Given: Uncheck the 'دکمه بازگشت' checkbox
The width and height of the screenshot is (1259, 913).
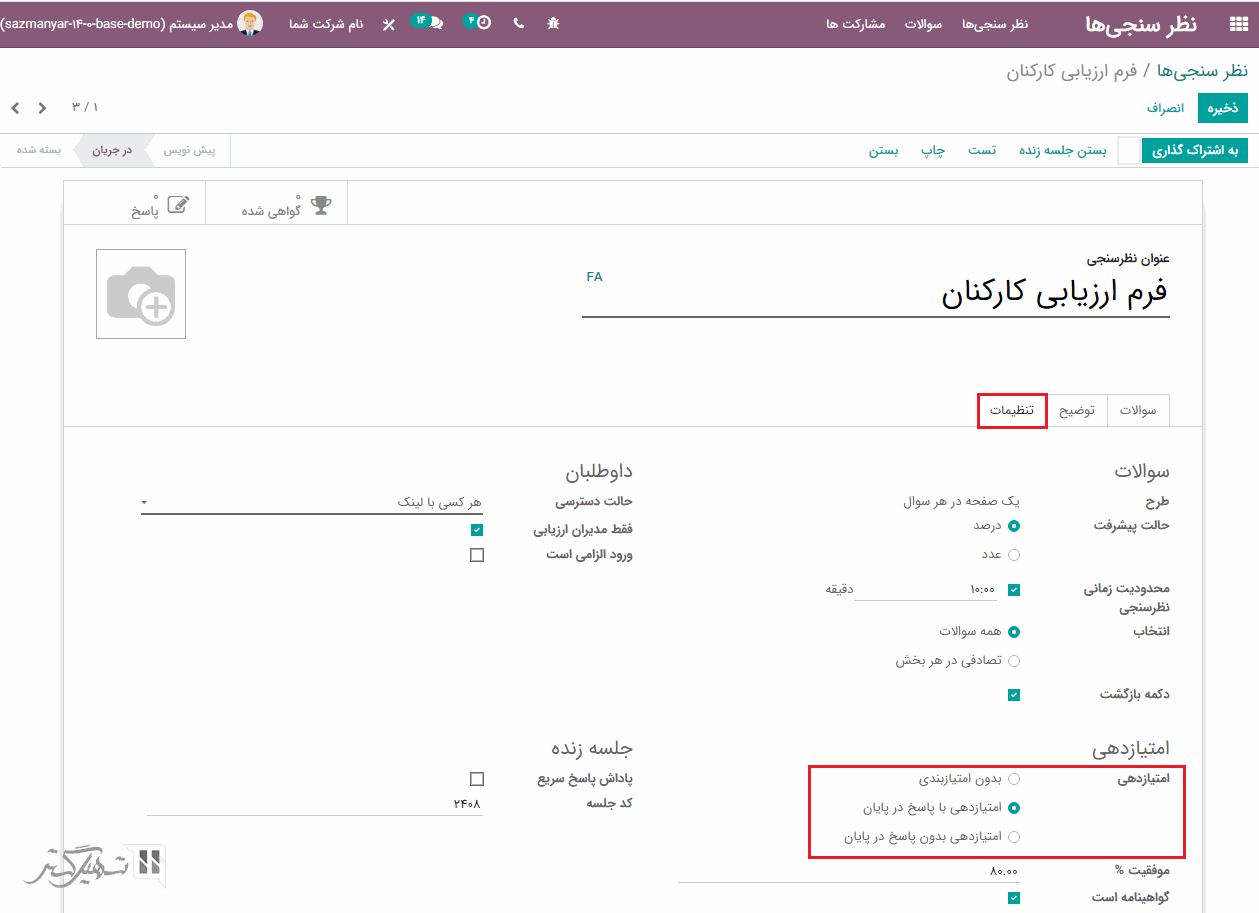Looking at the screenshot, I should (x=1014, y=695).
